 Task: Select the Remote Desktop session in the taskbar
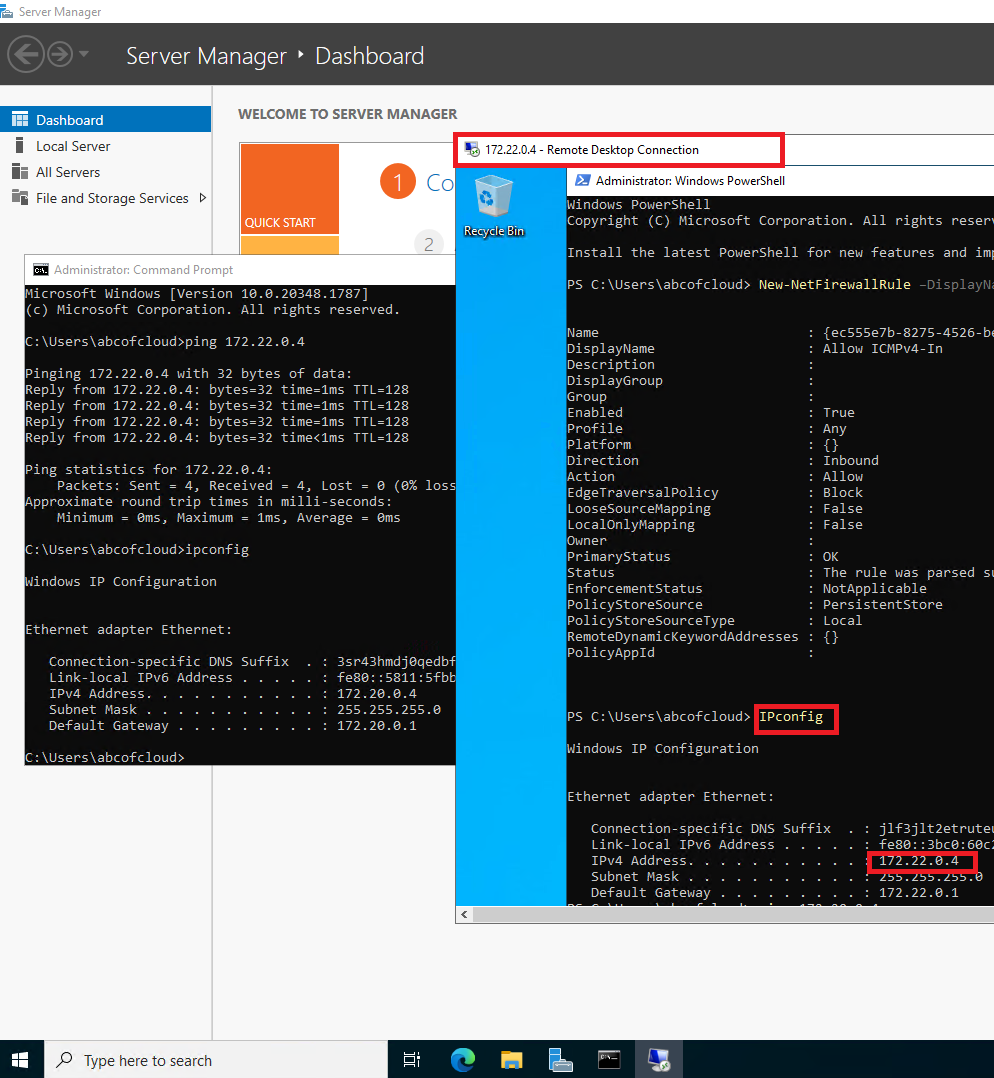[x=658, y=1058]
